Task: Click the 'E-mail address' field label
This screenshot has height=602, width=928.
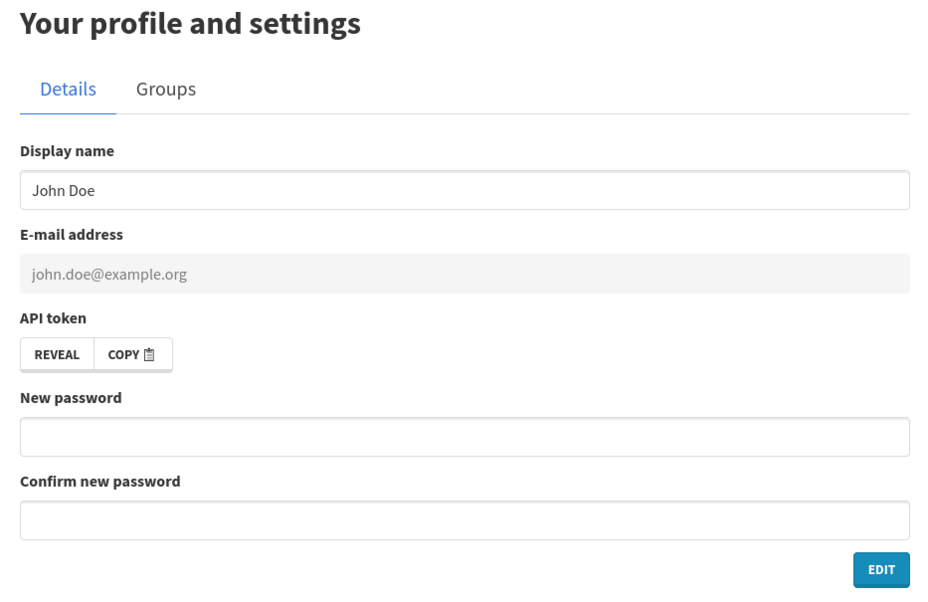Action: [x=72, y=235]
